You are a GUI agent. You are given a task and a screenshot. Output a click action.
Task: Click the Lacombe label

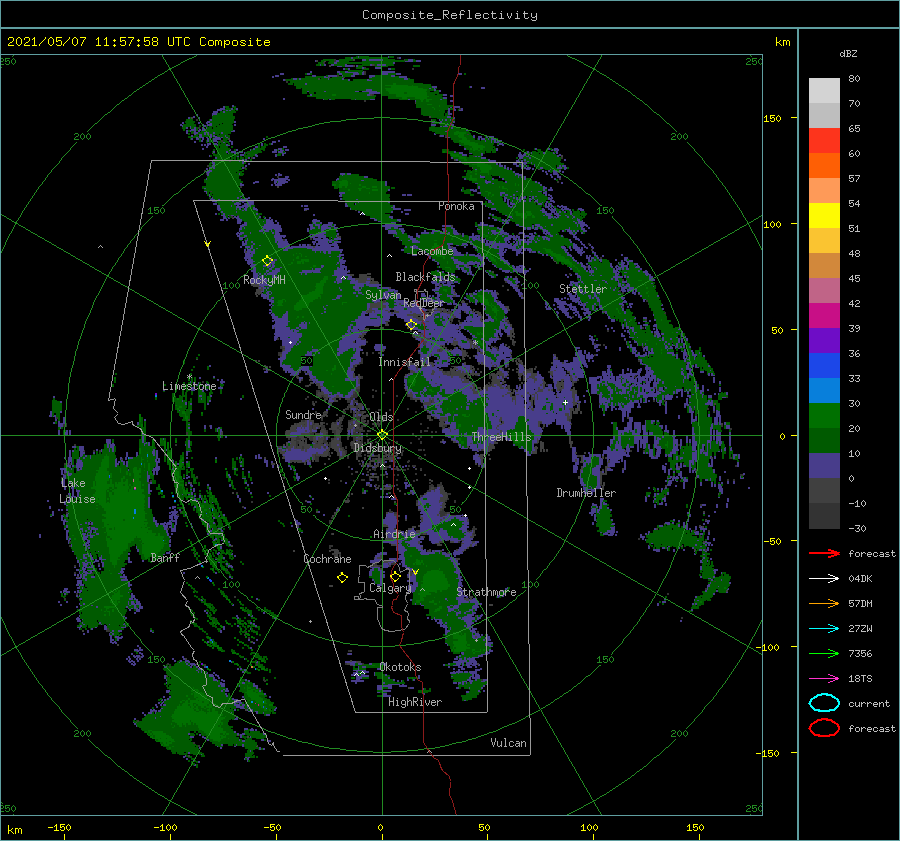[432, 251]
